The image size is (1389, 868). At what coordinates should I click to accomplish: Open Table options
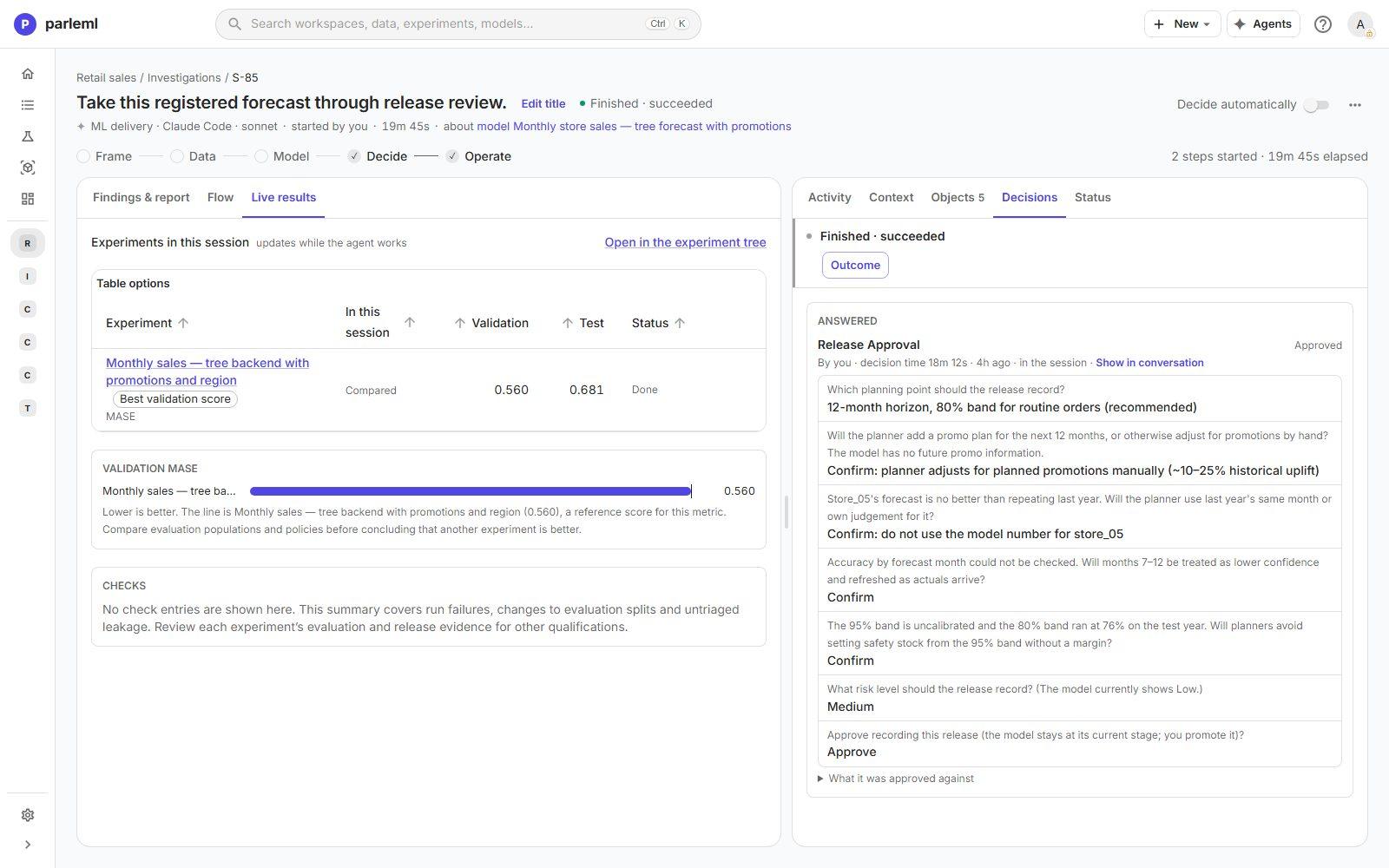click(133, 284)
